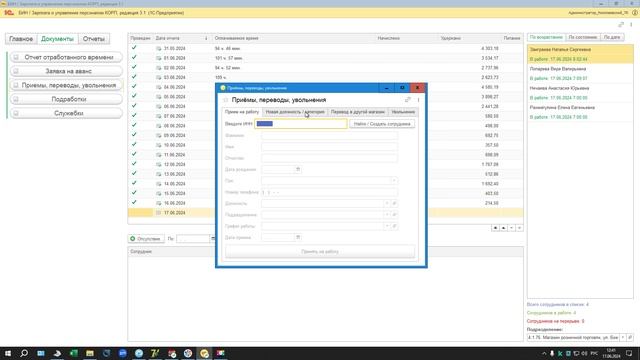Screen dimensions: 640x360
Task: Move up with list navigation arrow
Action: 504,228
